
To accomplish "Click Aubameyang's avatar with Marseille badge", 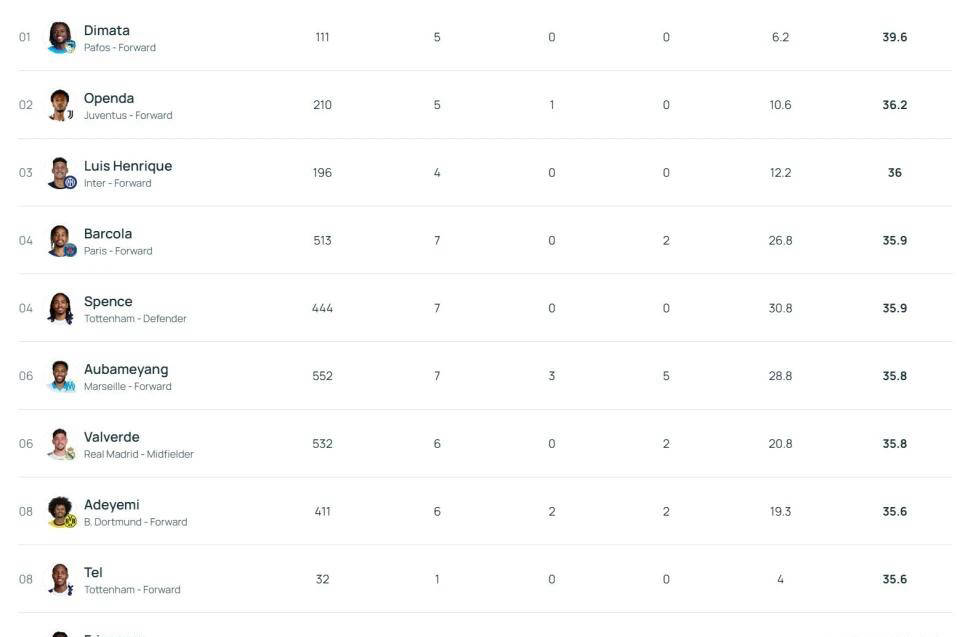I will point(61,376).
